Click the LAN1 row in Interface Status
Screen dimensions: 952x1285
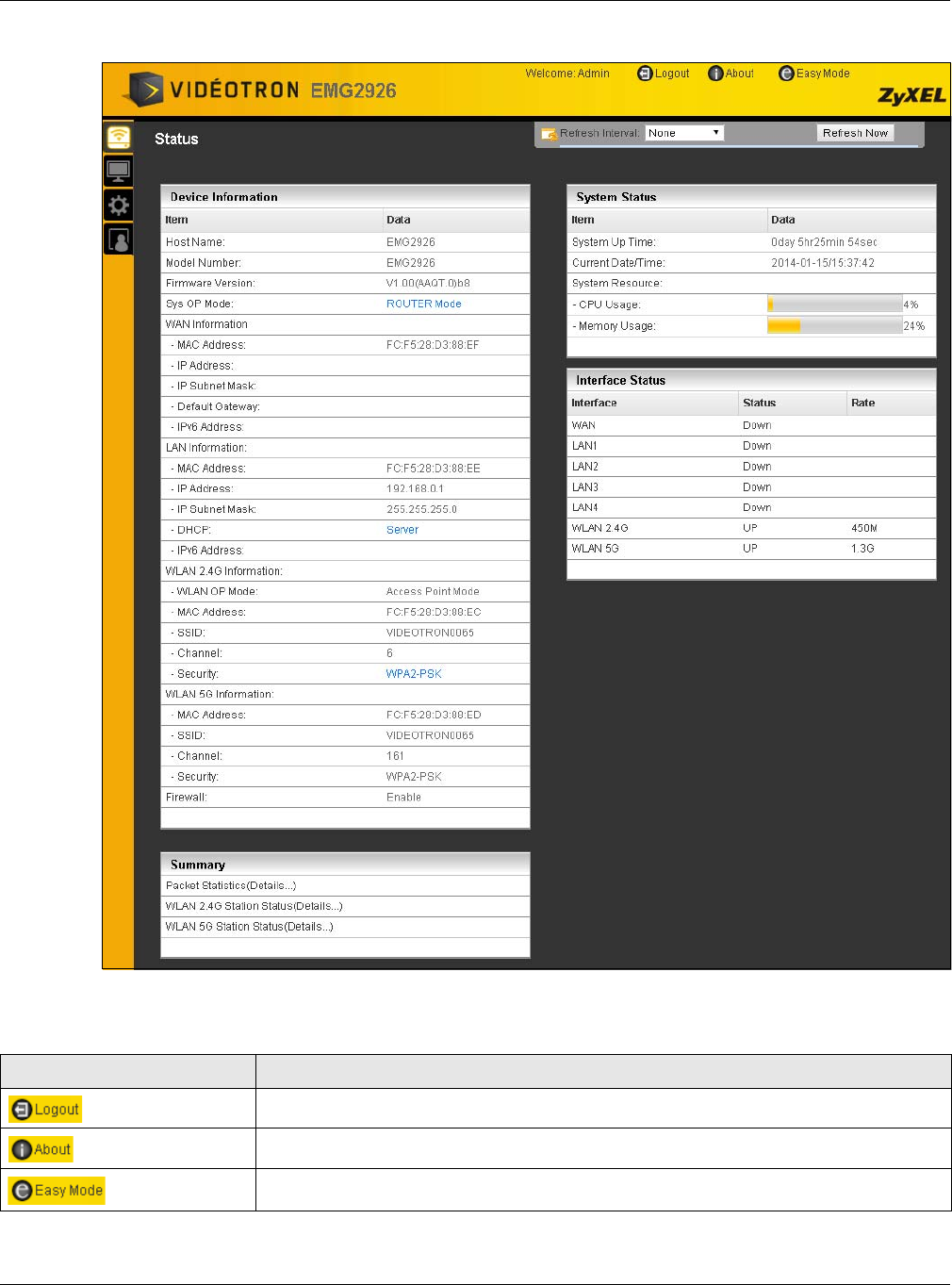751,446
